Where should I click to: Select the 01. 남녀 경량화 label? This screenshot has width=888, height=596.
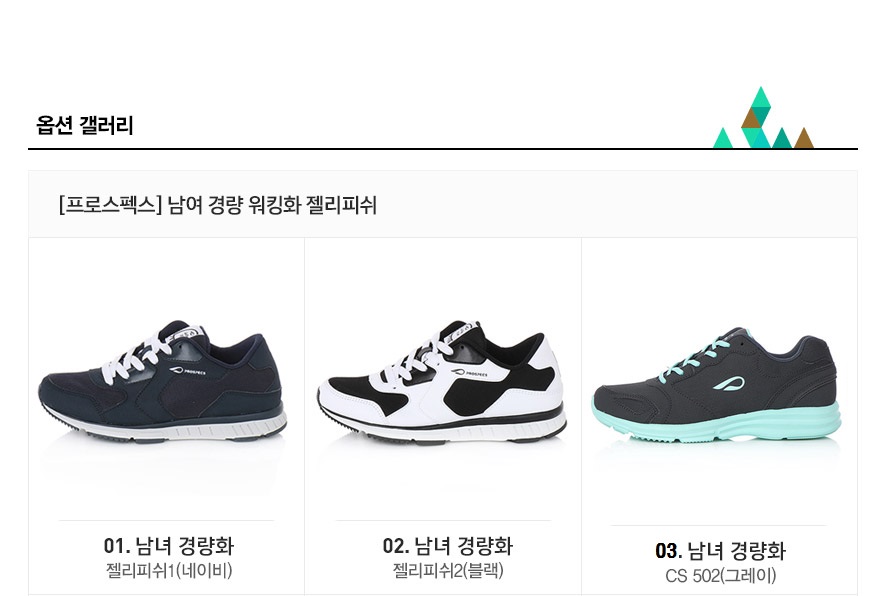click(169, 546)
